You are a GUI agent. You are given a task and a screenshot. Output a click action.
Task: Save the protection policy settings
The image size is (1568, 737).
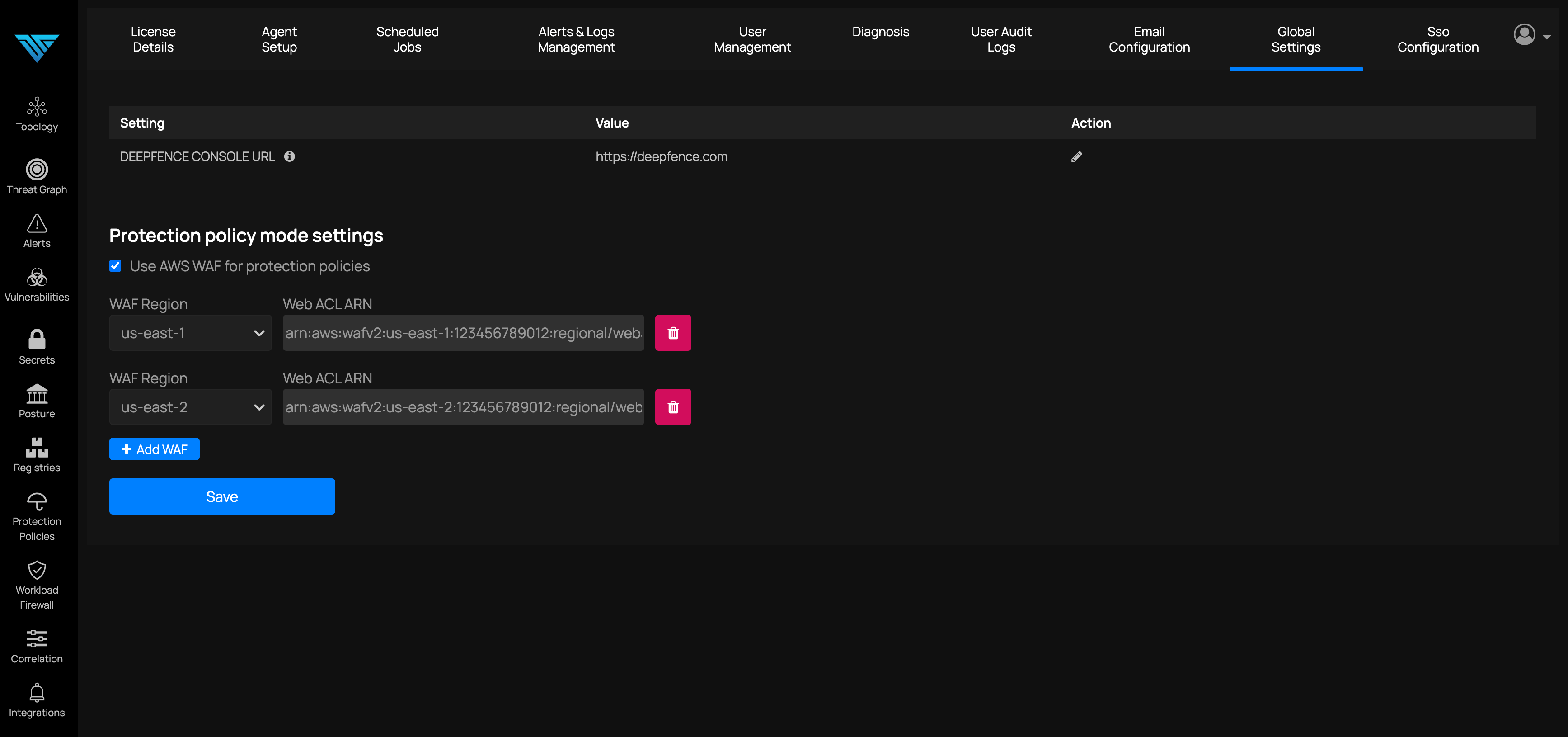coord(221,496)
